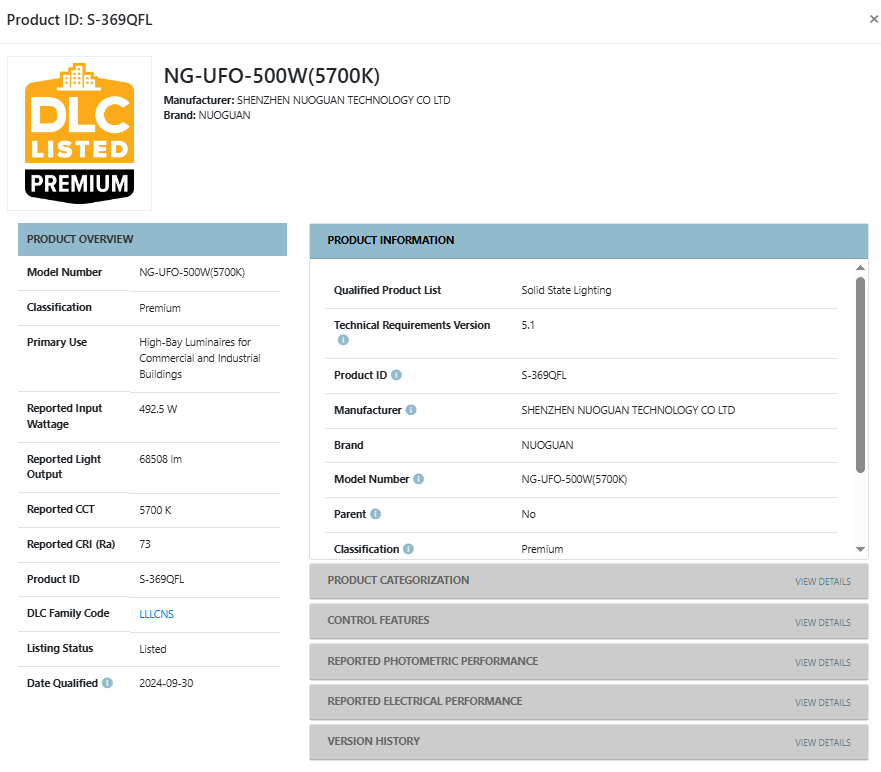
Task: Click the scrollbar down arrow in Product Information
Action: tap(860, 549)
